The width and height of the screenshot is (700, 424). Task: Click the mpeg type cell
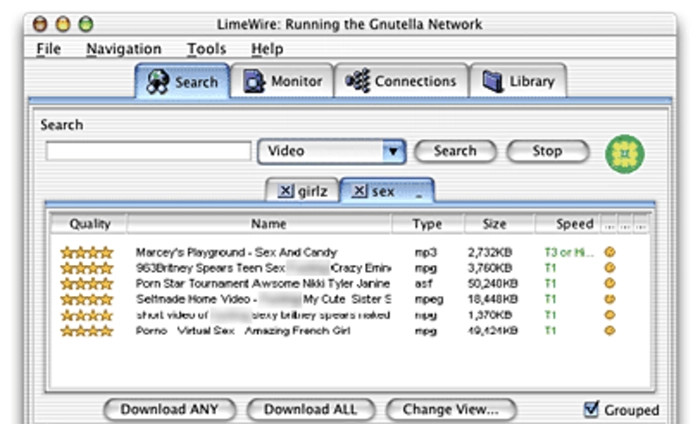(429, 300)
